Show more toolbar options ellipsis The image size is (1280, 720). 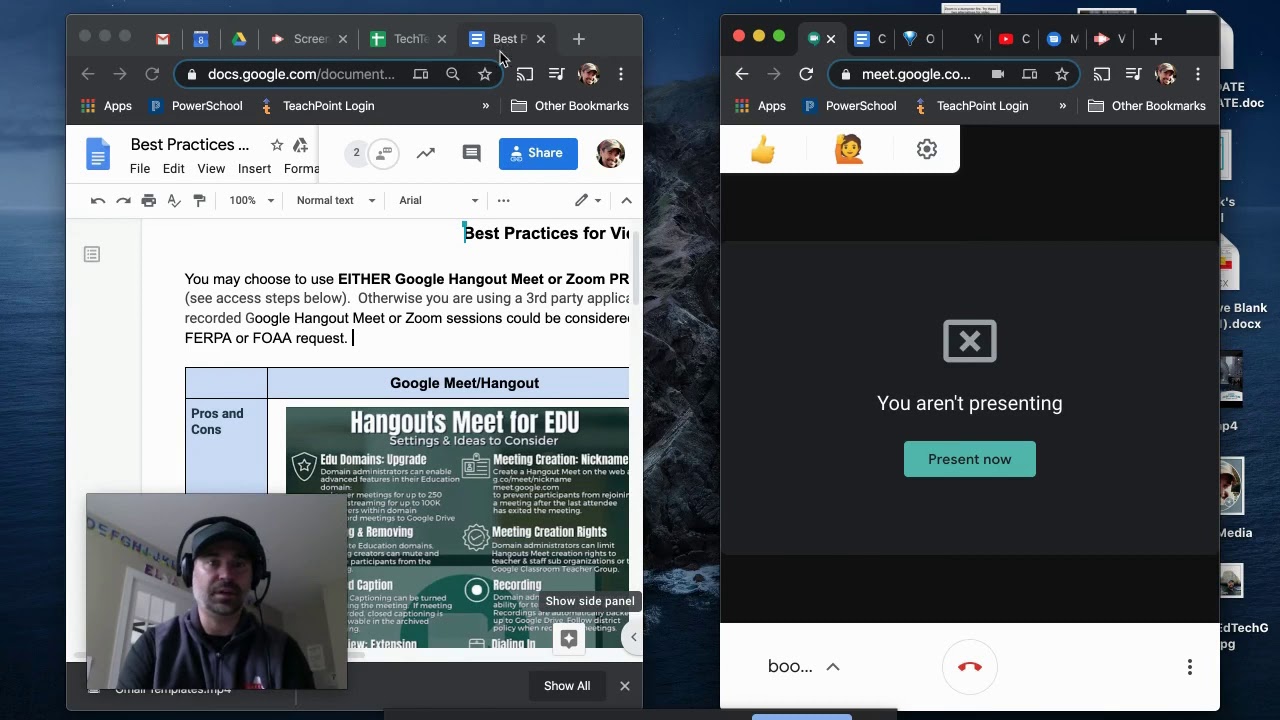tap(503, 201)
